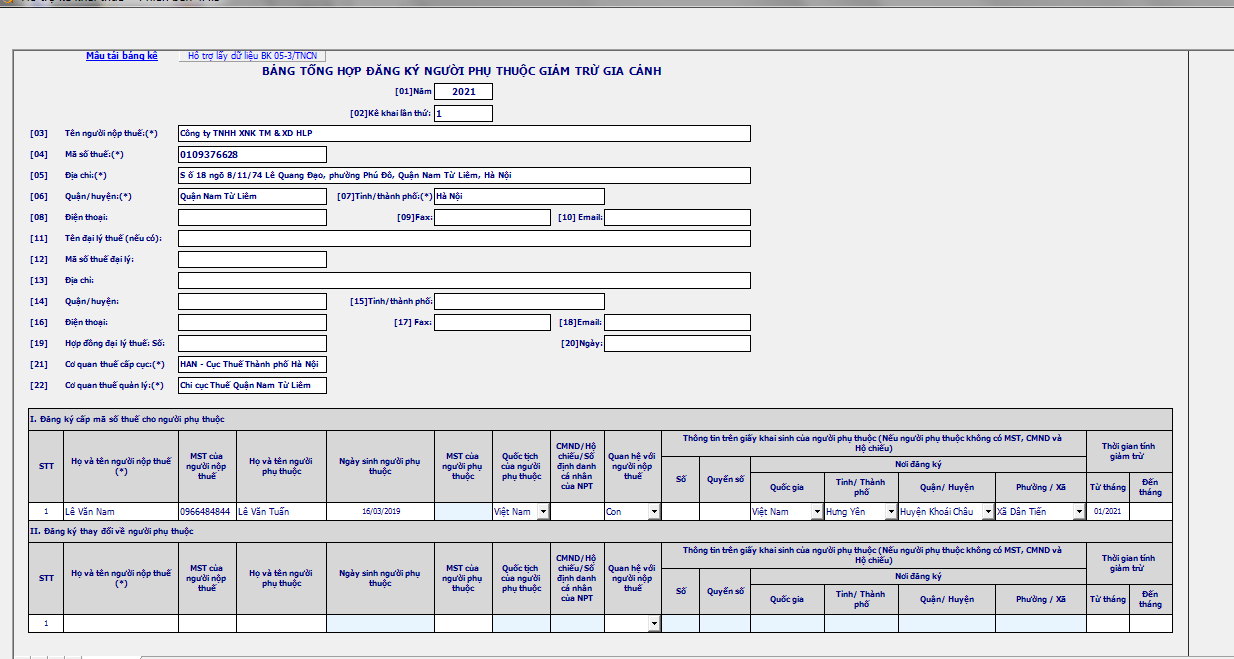This screenshot has height=659, width=1234.
Task: Click section II Từ tháng cell
Action: coord(1108,623)
